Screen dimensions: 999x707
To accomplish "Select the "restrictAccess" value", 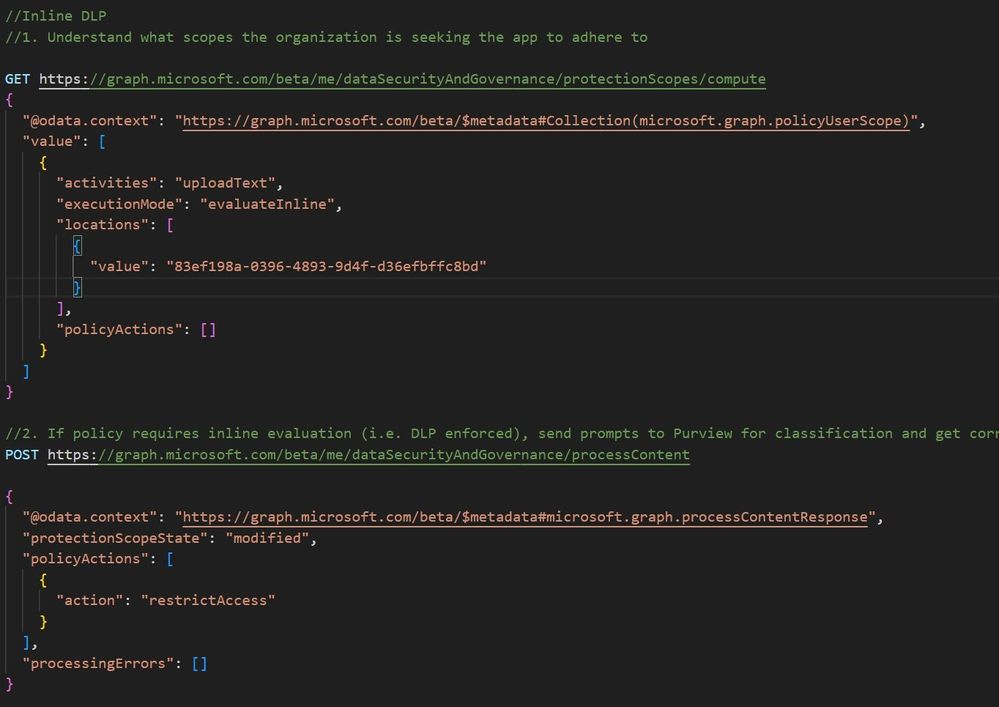I will (208, 601).
